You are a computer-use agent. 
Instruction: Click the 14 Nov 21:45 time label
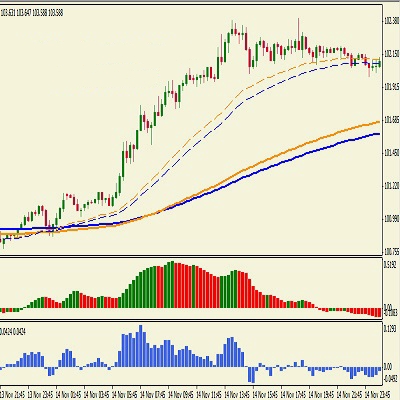click(x=350, y=394)
